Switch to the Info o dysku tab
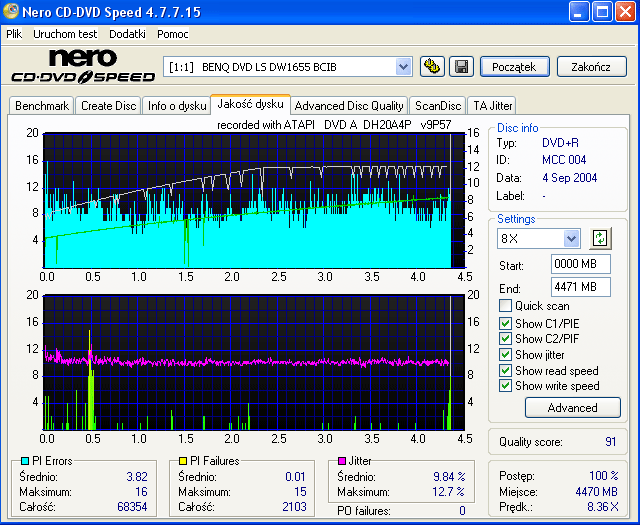Viewport: 640px width, 525px height. point(177,106)
